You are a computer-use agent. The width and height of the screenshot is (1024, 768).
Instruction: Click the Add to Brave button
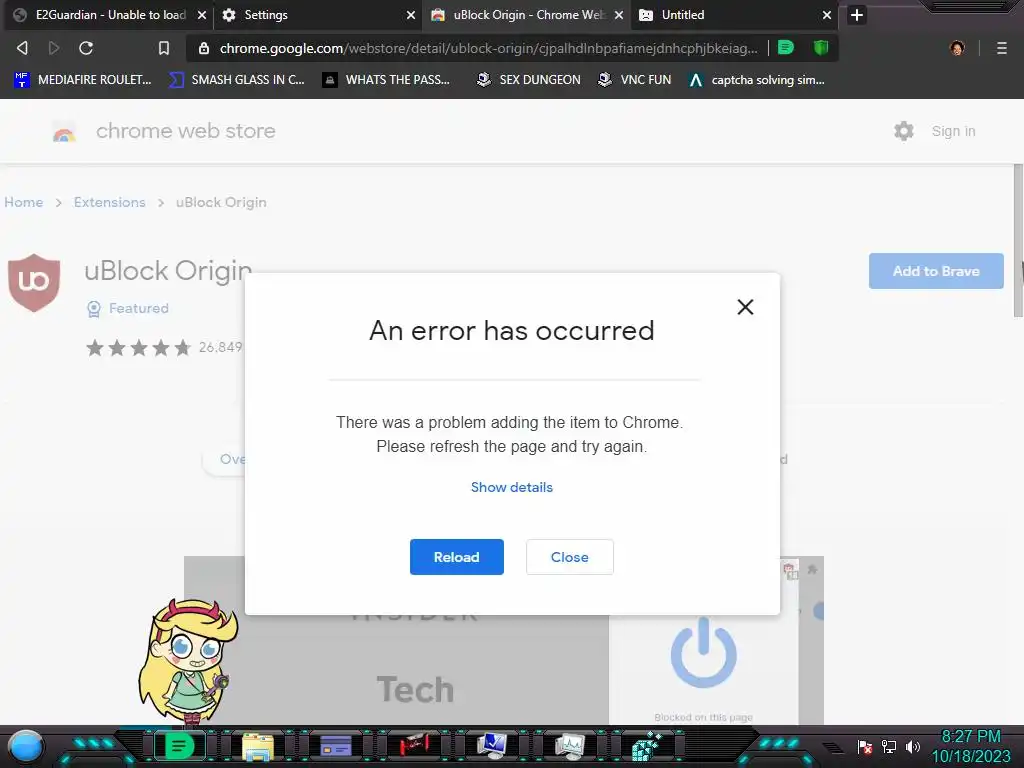(x=936, y=271)
